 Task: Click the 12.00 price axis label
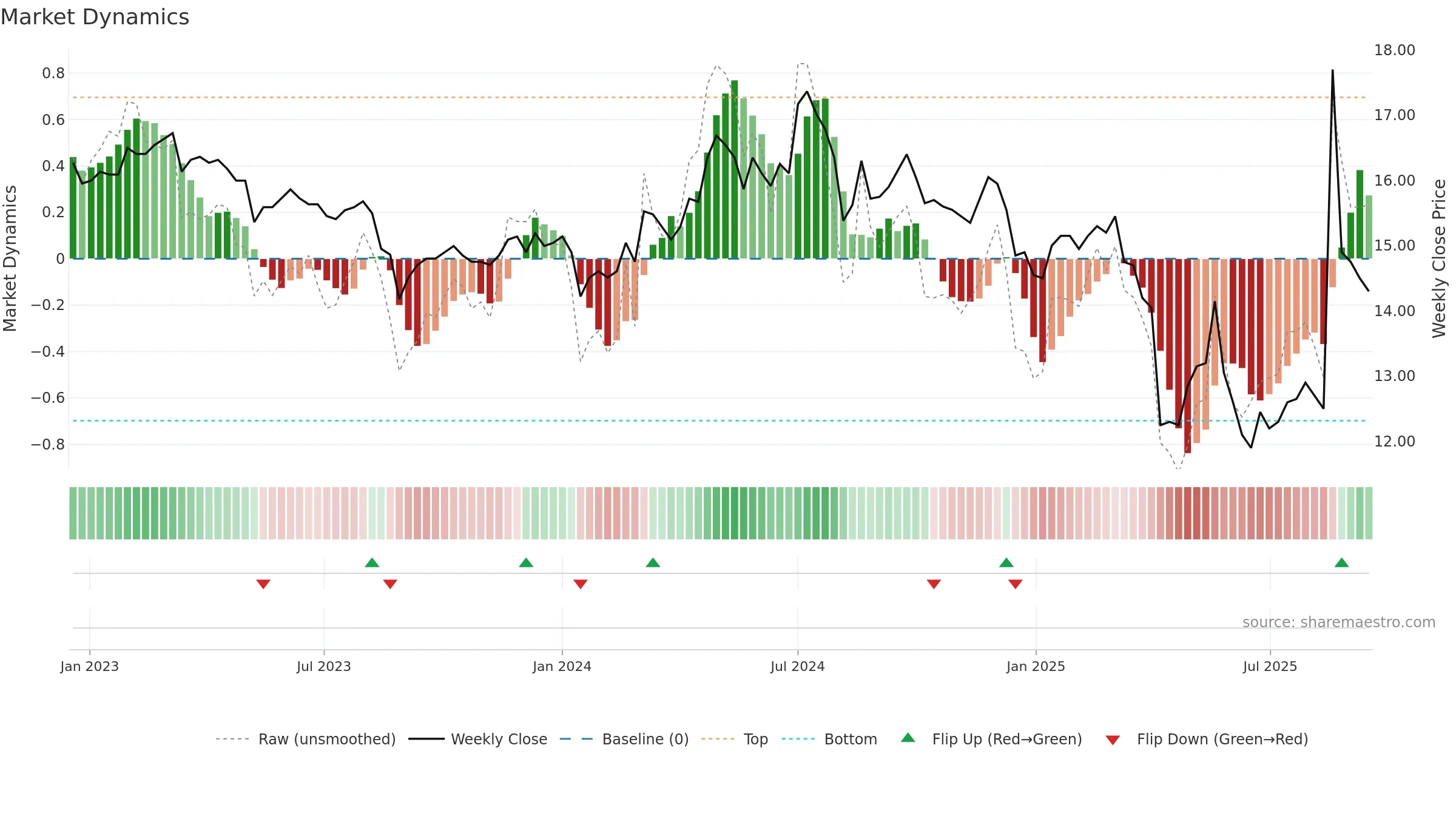pyautogui.click(x=1395, y=441)
